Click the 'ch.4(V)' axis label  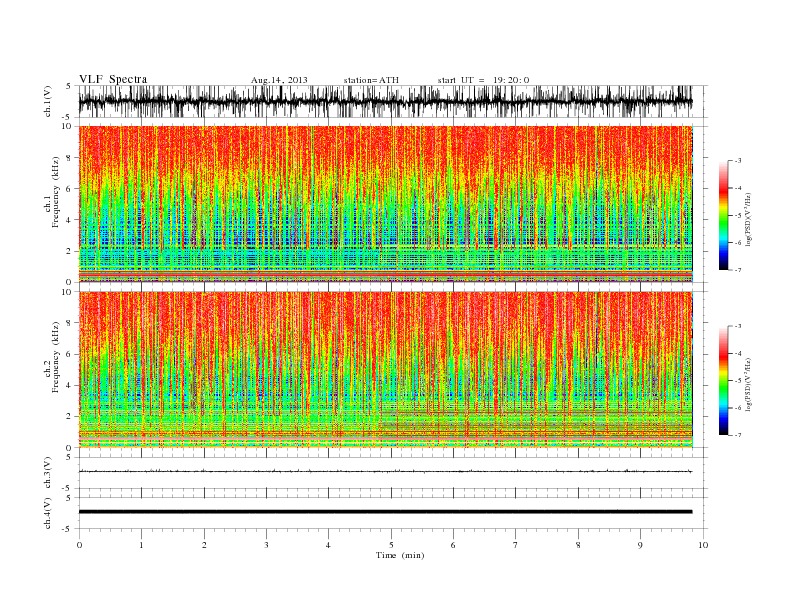point(48,513)
